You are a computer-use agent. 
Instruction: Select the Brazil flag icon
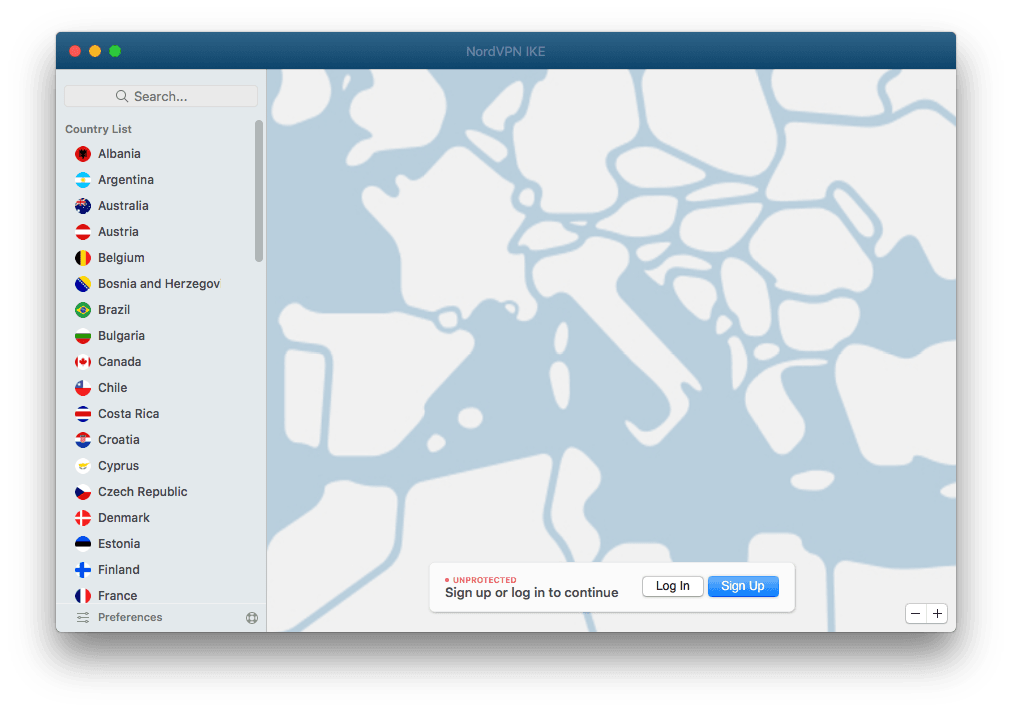click(x=83, y=310)
